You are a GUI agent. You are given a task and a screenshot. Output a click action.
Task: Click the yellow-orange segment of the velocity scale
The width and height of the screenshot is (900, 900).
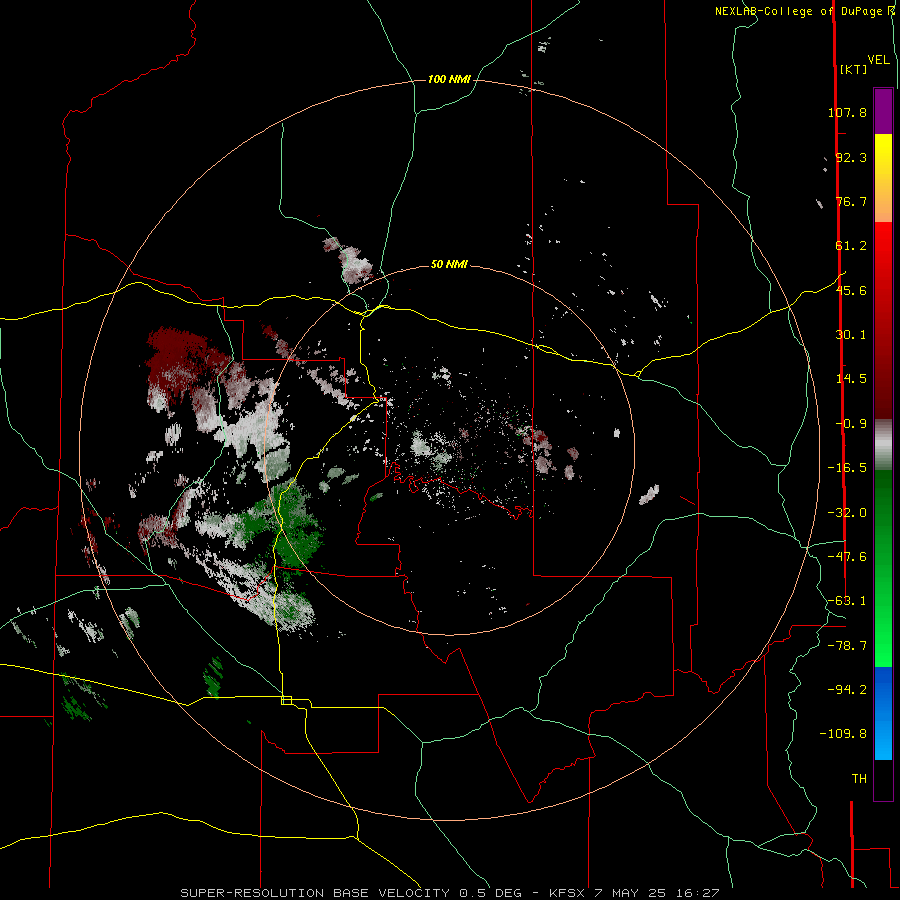[883, 178]
